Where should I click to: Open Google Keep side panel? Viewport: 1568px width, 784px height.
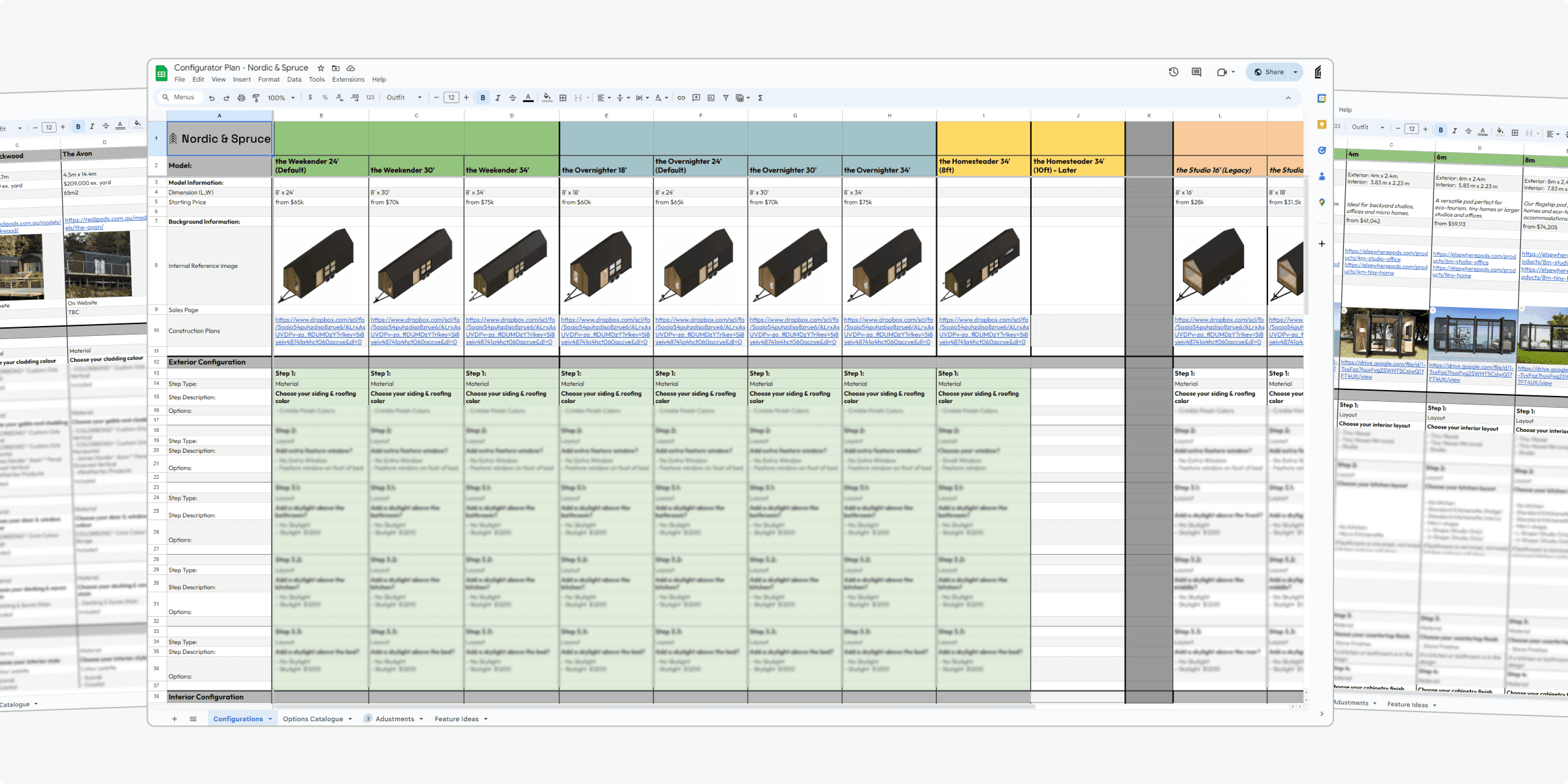pyautogui.click(x=1322, y=124)
